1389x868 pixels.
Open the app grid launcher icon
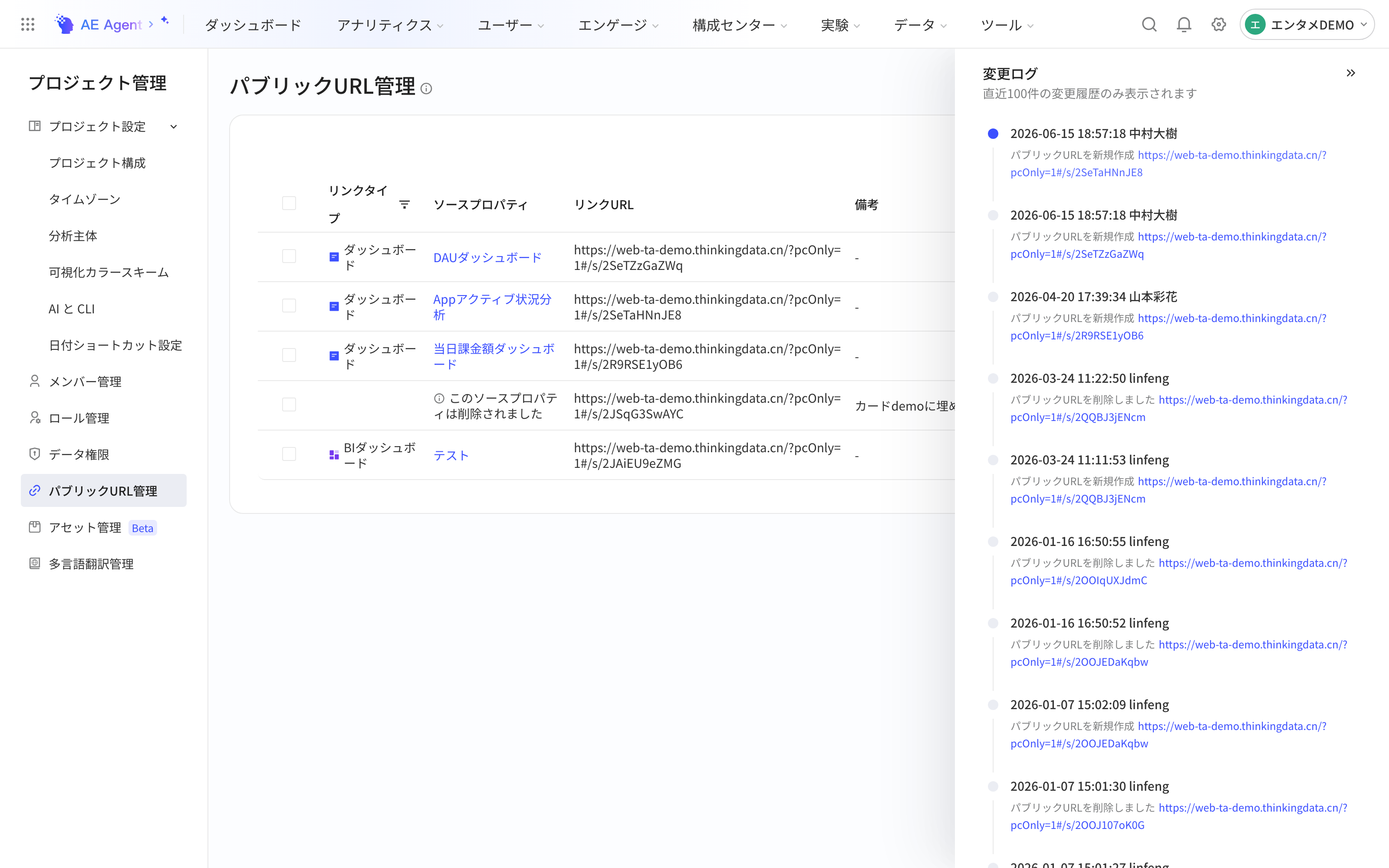pyautogui.click(x=27, y=25)
